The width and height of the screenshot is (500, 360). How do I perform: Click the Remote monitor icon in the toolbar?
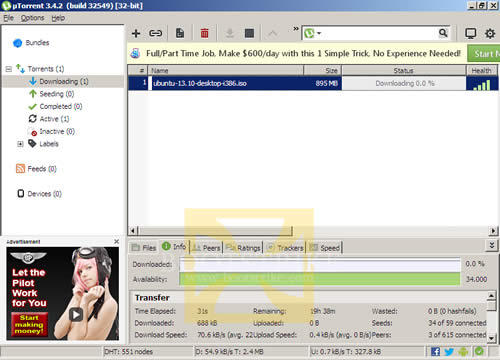coord(471,33)
